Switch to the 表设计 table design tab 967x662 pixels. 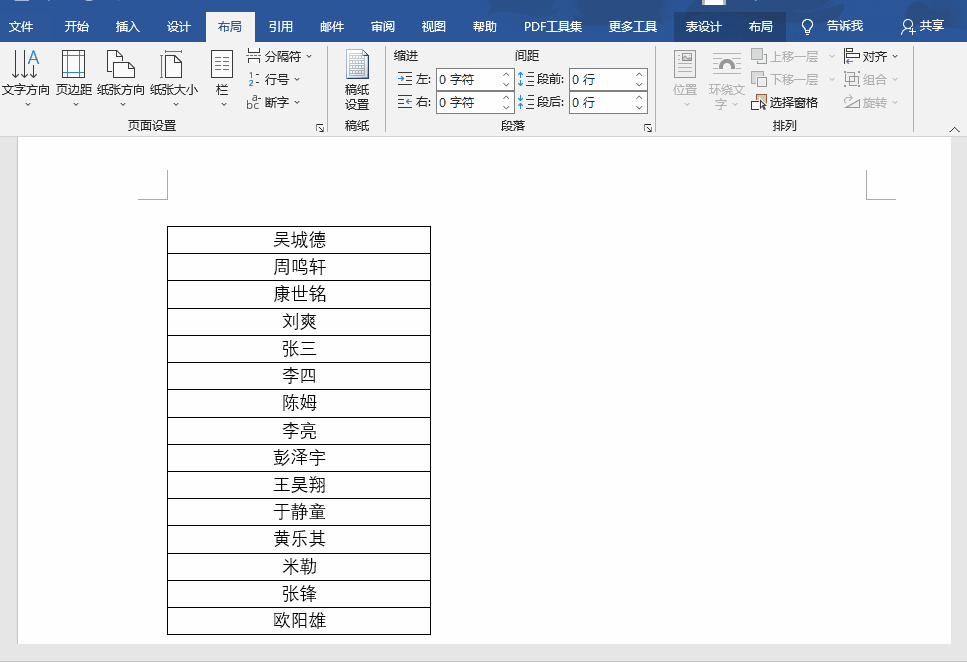tap(704, 27)
